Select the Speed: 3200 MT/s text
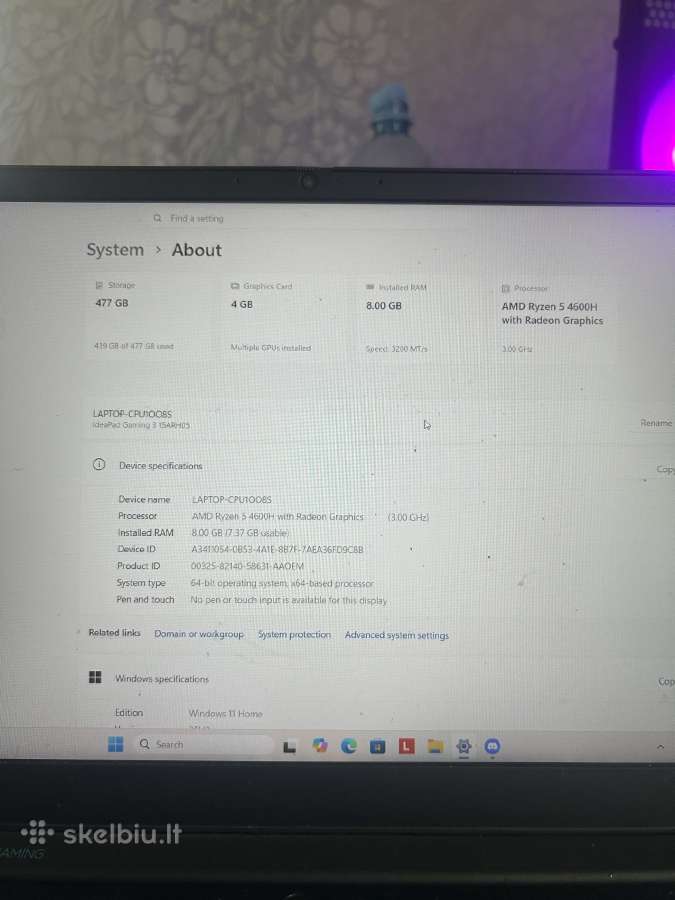The image size is (675, 900). click(397, 349)
